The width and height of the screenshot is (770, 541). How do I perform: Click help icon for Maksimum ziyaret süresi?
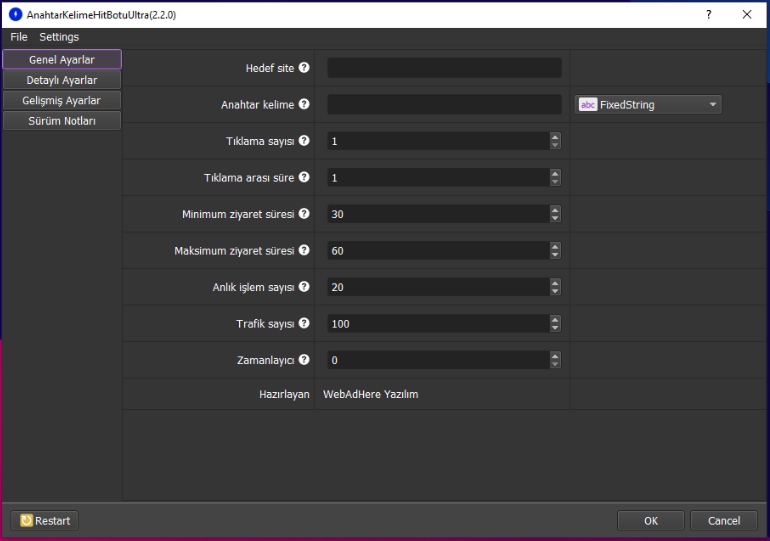point(304,250)
